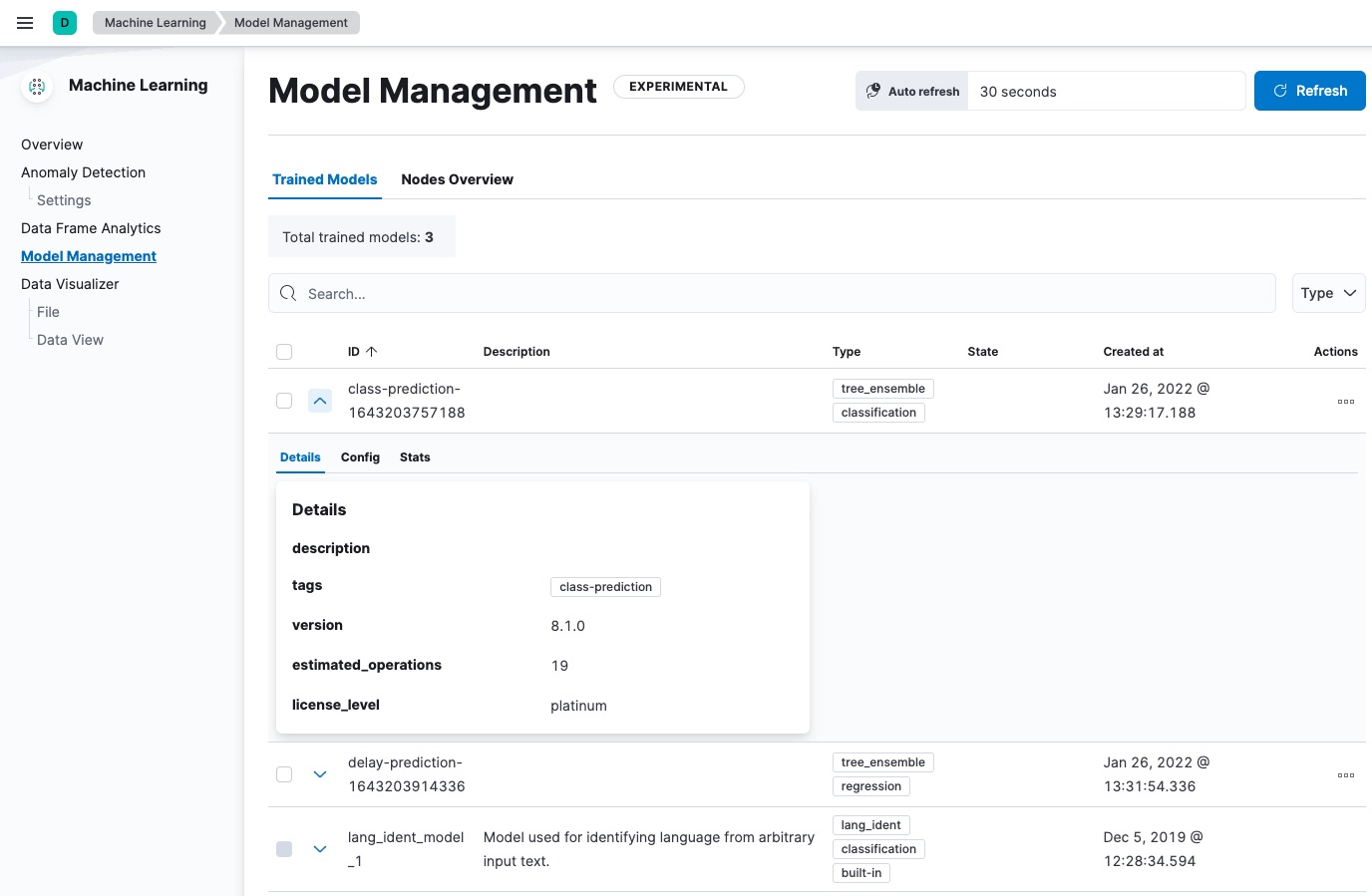
Task: Click inside the model search field
Action: click(x=698, y=293)
